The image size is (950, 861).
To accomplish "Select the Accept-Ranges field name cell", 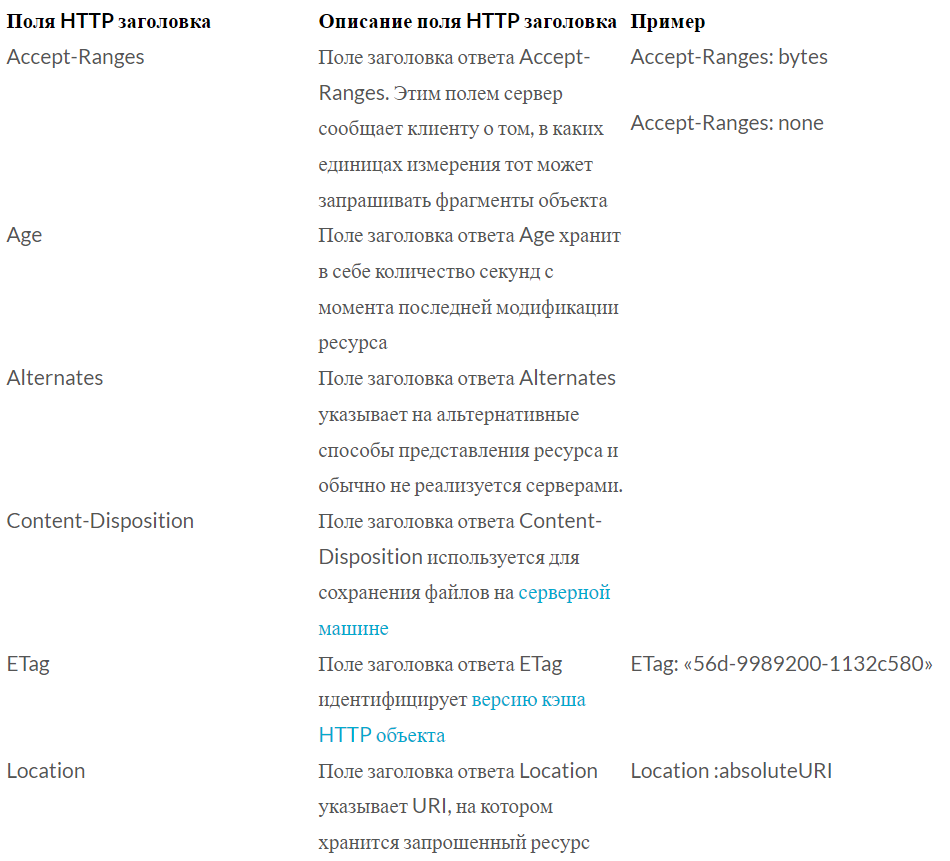I will coord(76,57).
